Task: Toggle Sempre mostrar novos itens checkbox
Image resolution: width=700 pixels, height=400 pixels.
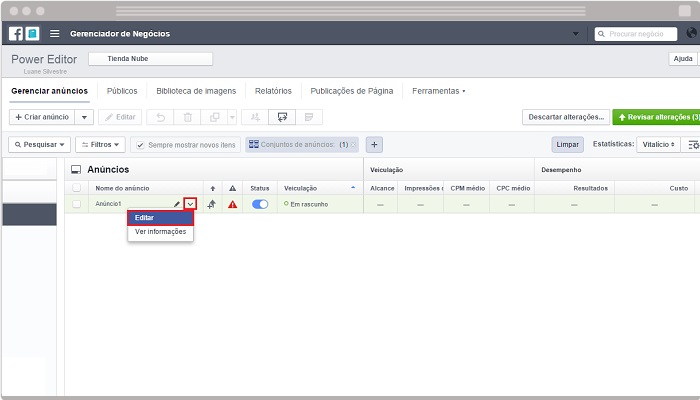Action: pyautogui.click(x=140, y=145)
